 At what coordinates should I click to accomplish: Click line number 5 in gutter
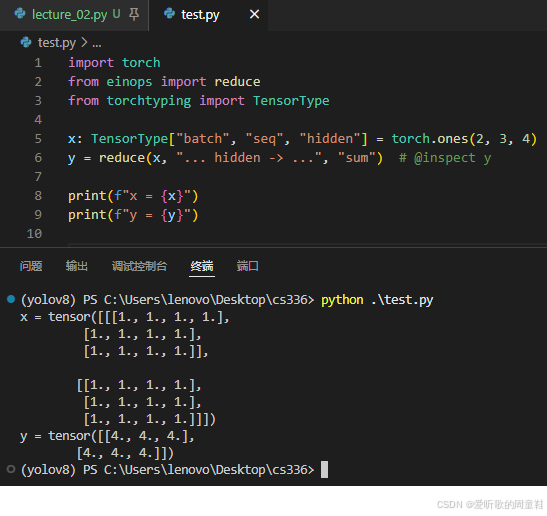(38, 139)
